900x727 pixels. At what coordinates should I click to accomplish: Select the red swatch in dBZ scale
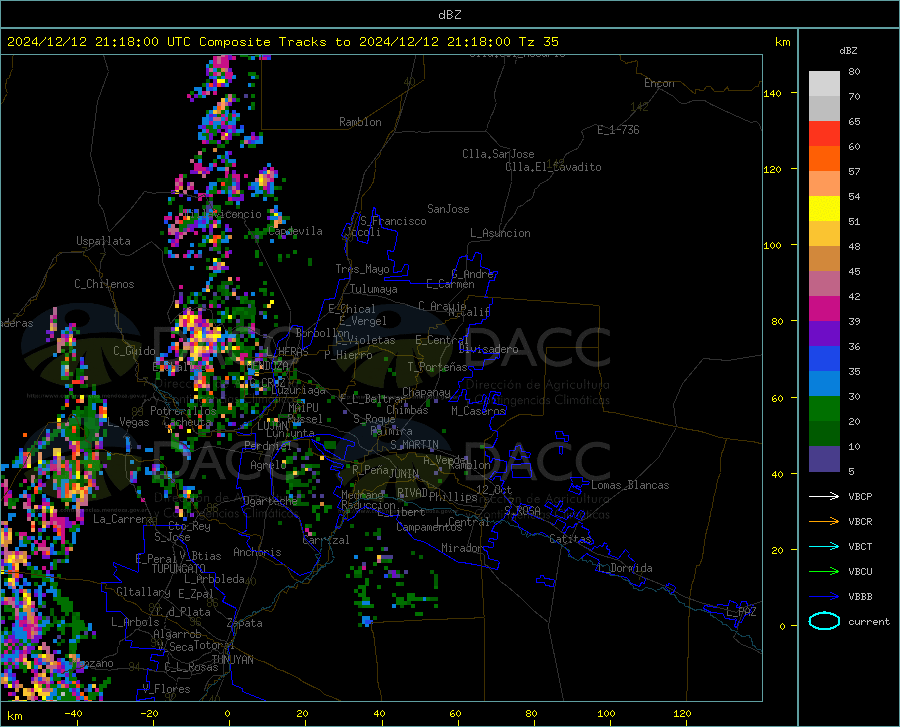pyautogui.click(x=824, y=134)
